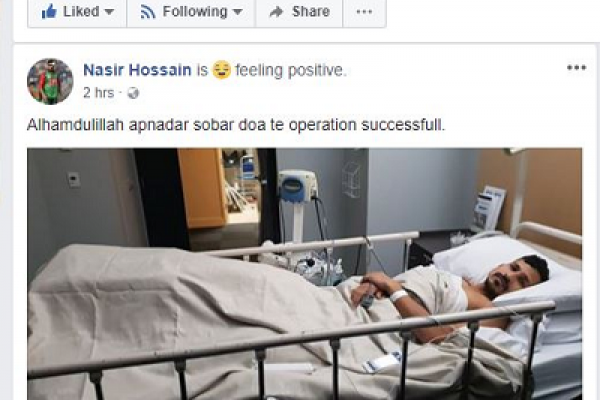Click the thumbs-up Liked icon
This screenshot has height=400, width=600.
(x=49, y=12)
